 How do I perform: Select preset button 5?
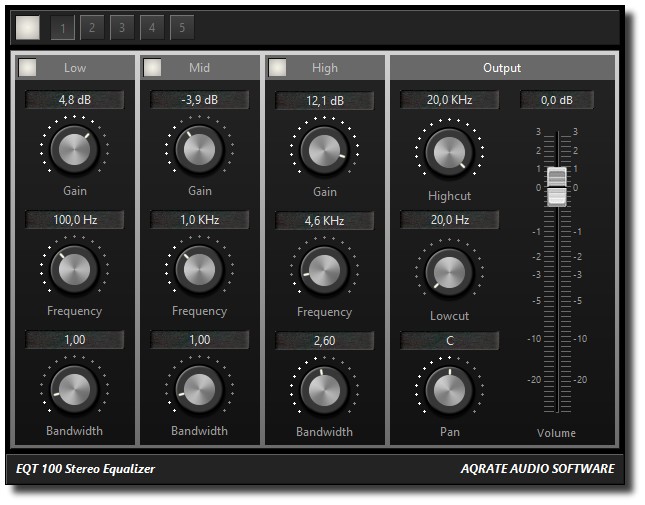point(182,28)
